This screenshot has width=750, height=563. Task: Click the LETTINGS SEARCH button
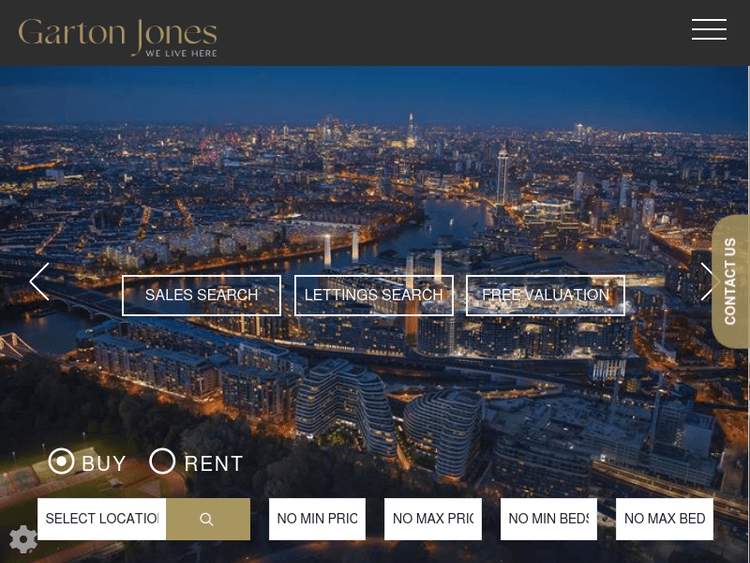(374, 295)
